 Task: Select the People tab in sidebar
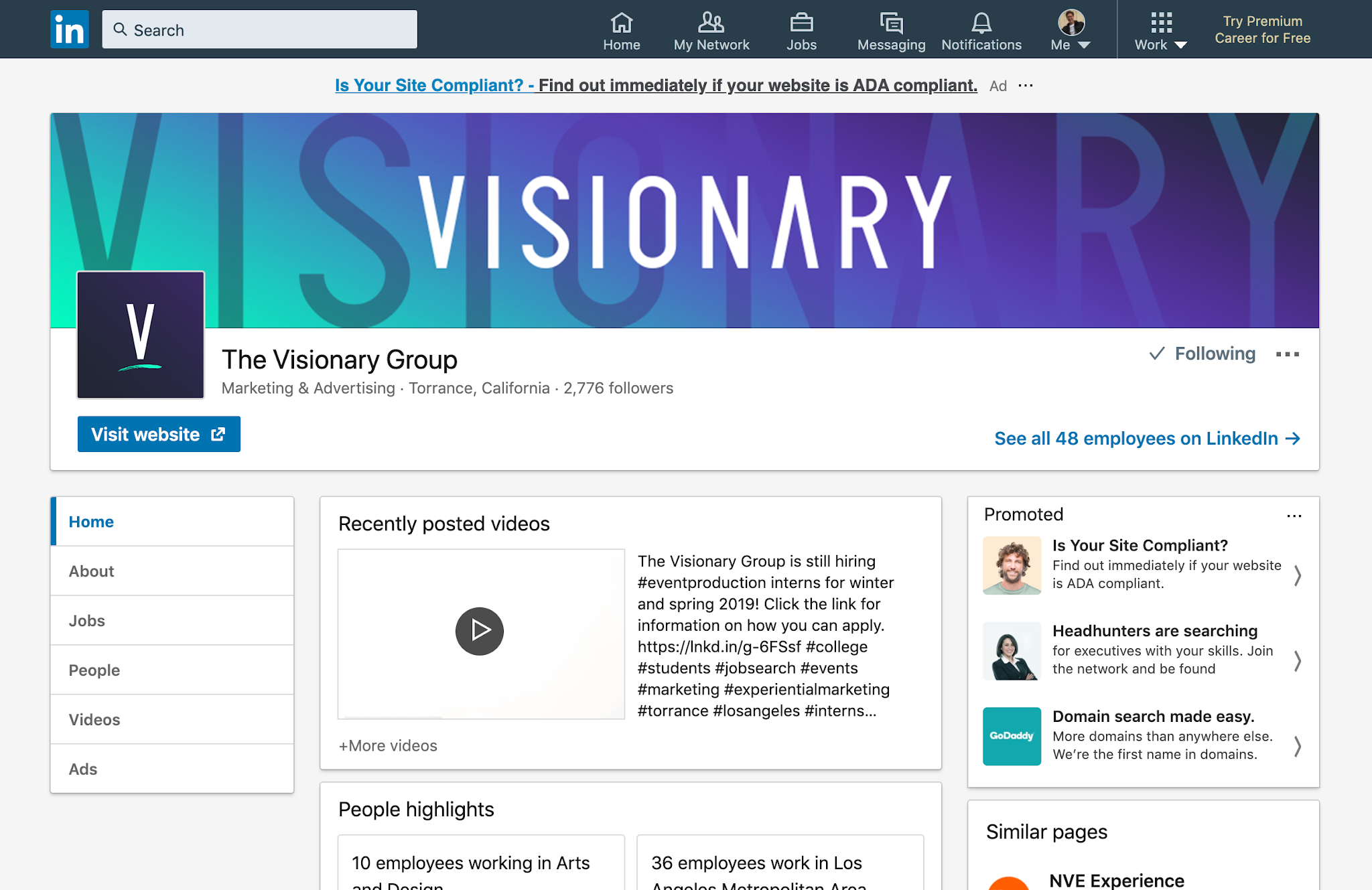94,670
